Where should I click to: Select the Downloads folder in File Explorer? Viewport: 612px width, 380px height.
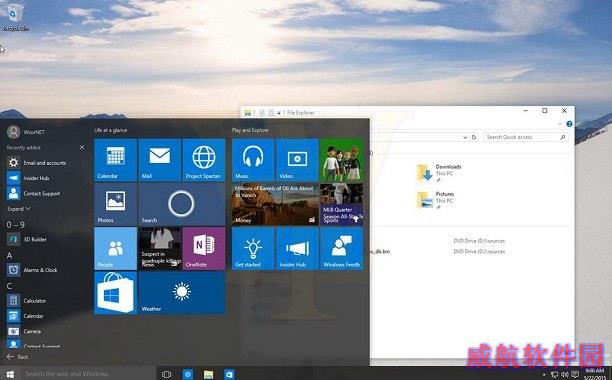tap(439, 173)
